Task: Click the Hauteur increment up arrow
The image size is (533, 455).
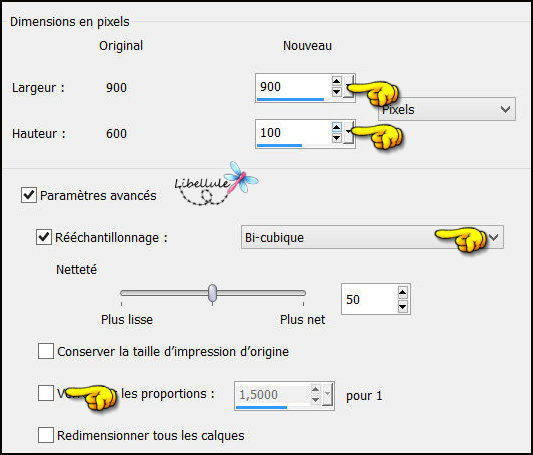Action: point(336,127)
